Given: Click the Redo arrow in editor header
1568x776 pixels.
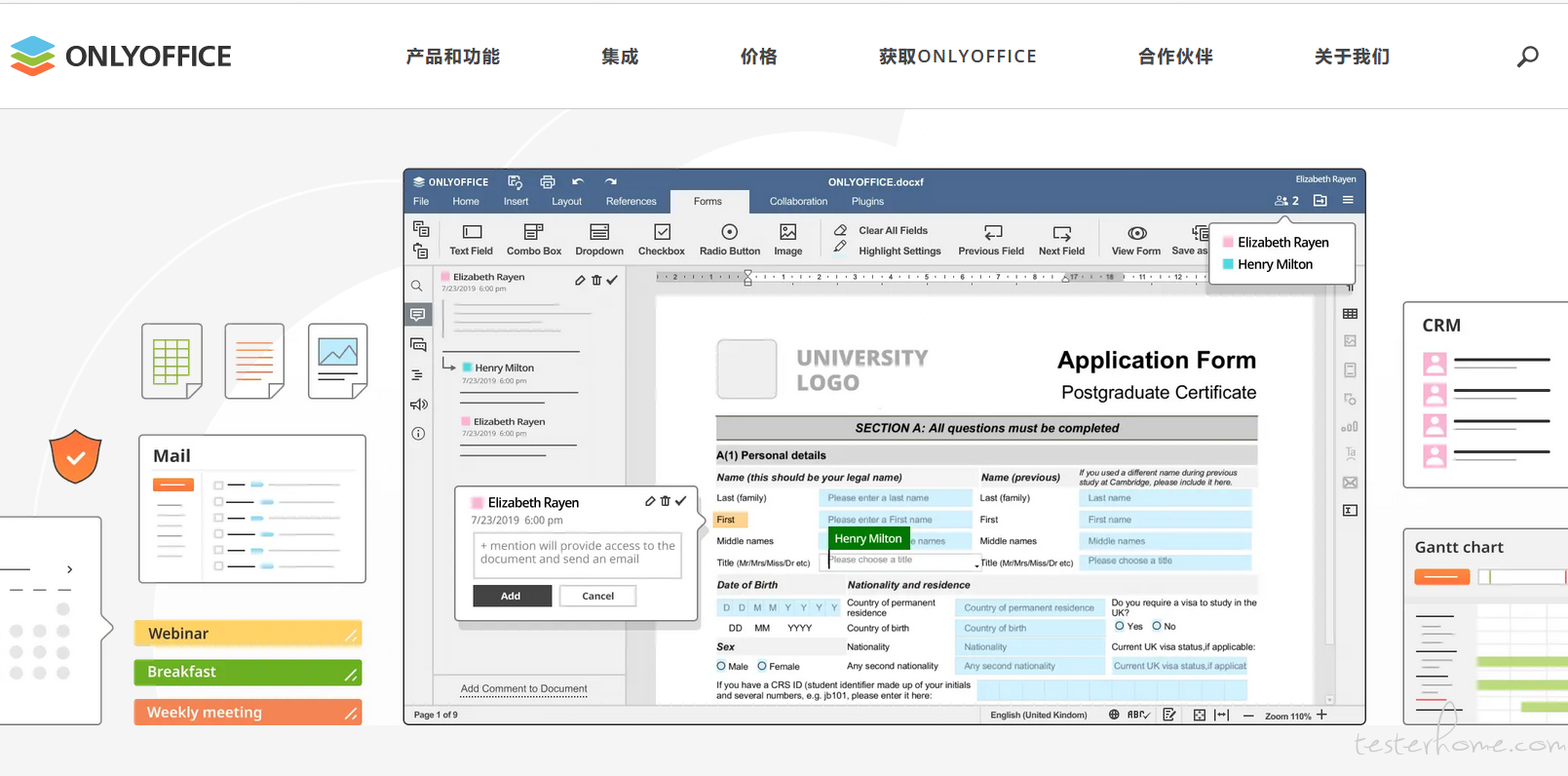Looking at the screenshot, I should [611, 181].
